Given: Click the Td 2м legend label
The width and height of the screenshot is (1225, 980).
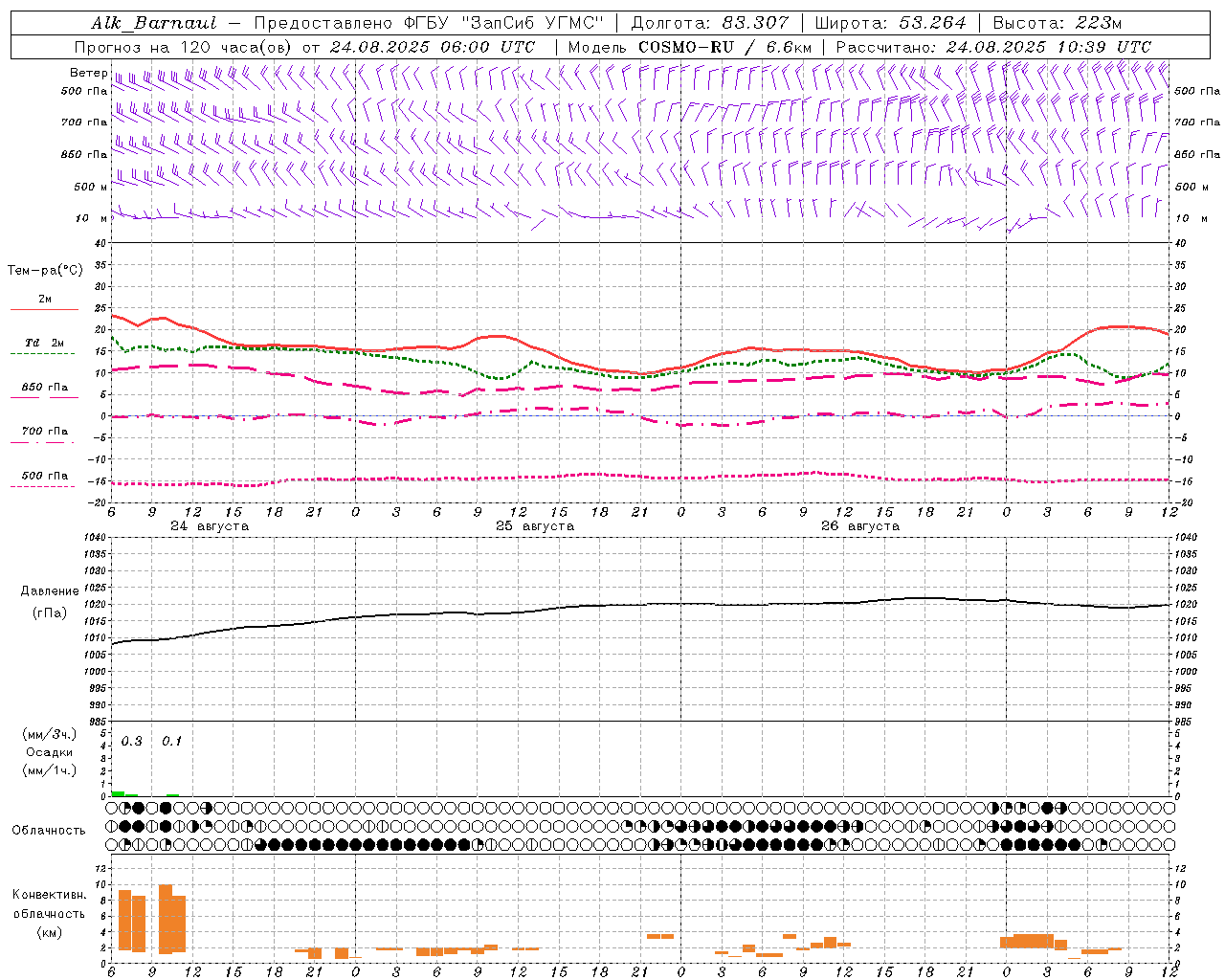Looking at the screenshot, I should [44, 343].
